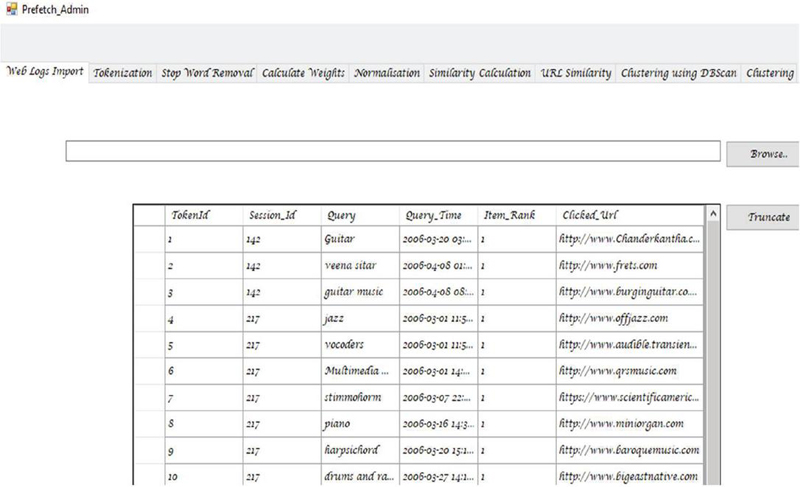Sort by the Query_Time column header
This screenshot has width=800, height=487.
439,215
